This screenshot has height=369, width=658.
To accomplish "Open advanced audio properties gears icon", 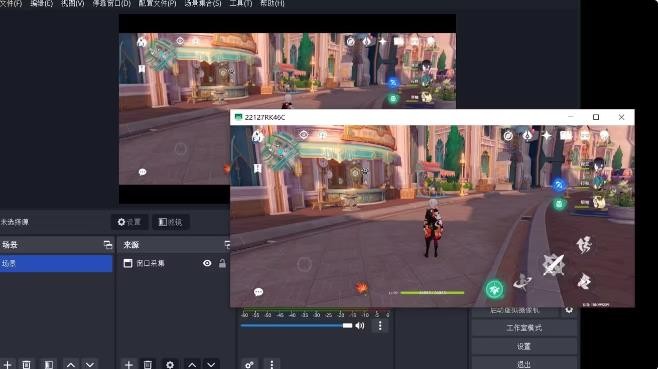I will (x=249, y=364).
